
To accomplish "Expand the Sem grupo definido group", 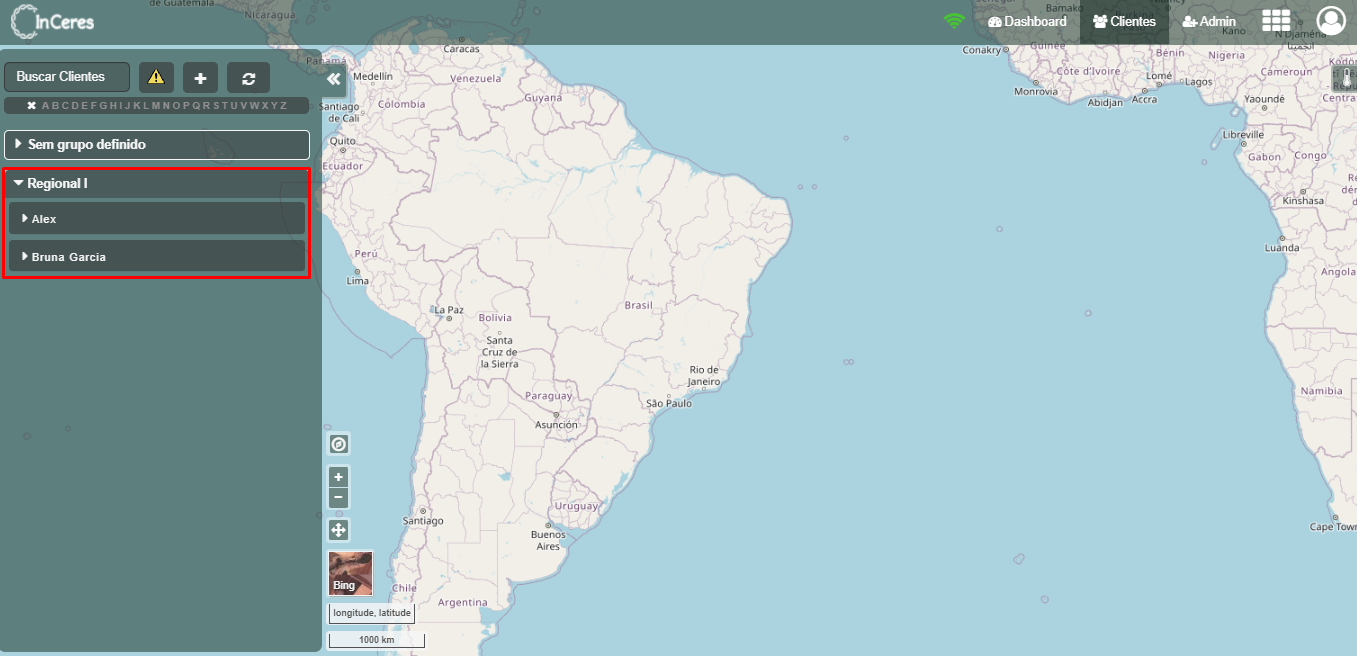I will 157,145.
